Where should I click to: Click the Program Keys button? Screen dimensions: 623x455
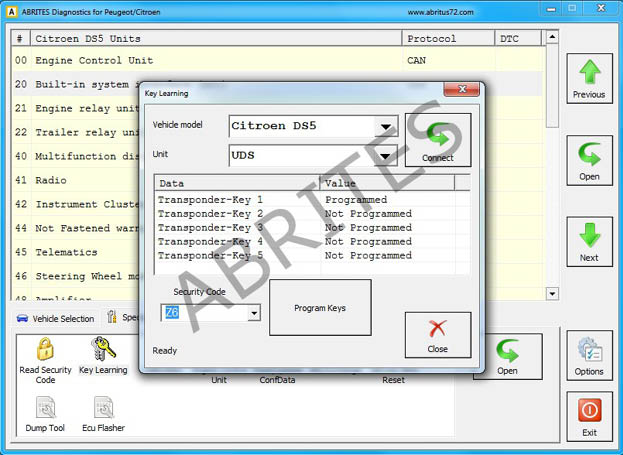(320, 308)
